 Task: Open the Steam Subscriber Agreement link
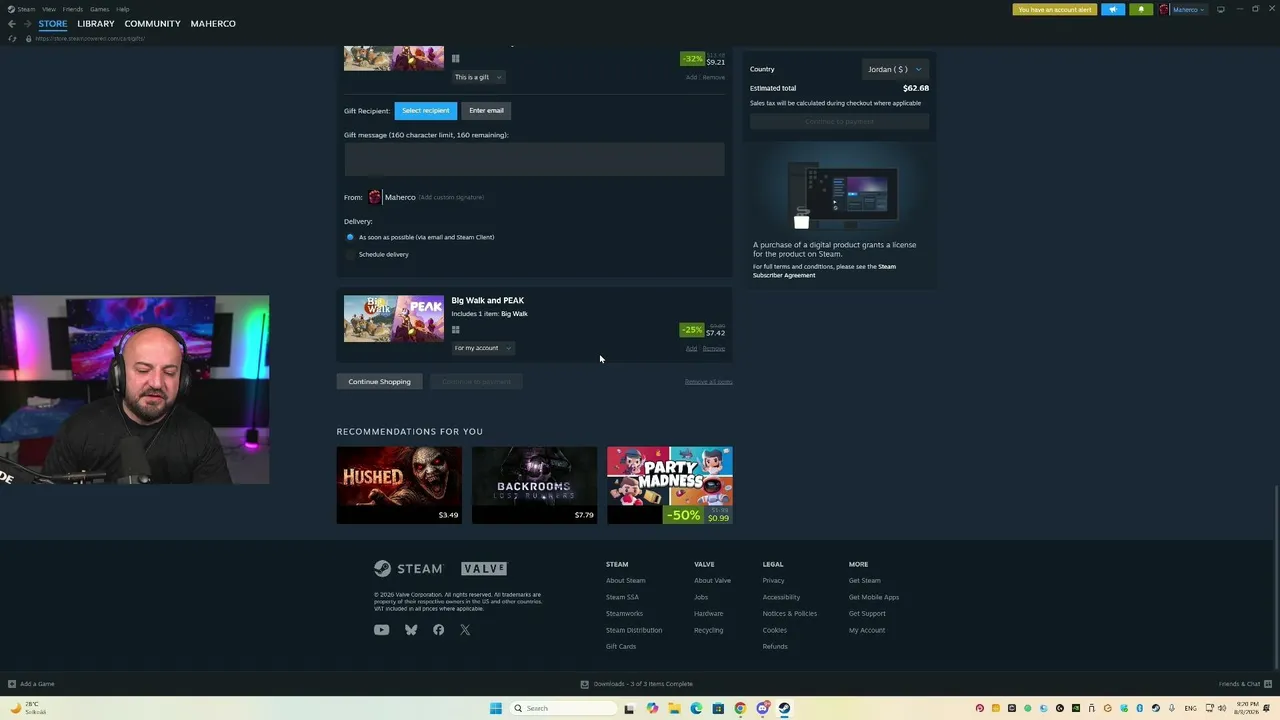tap(824, 271)
